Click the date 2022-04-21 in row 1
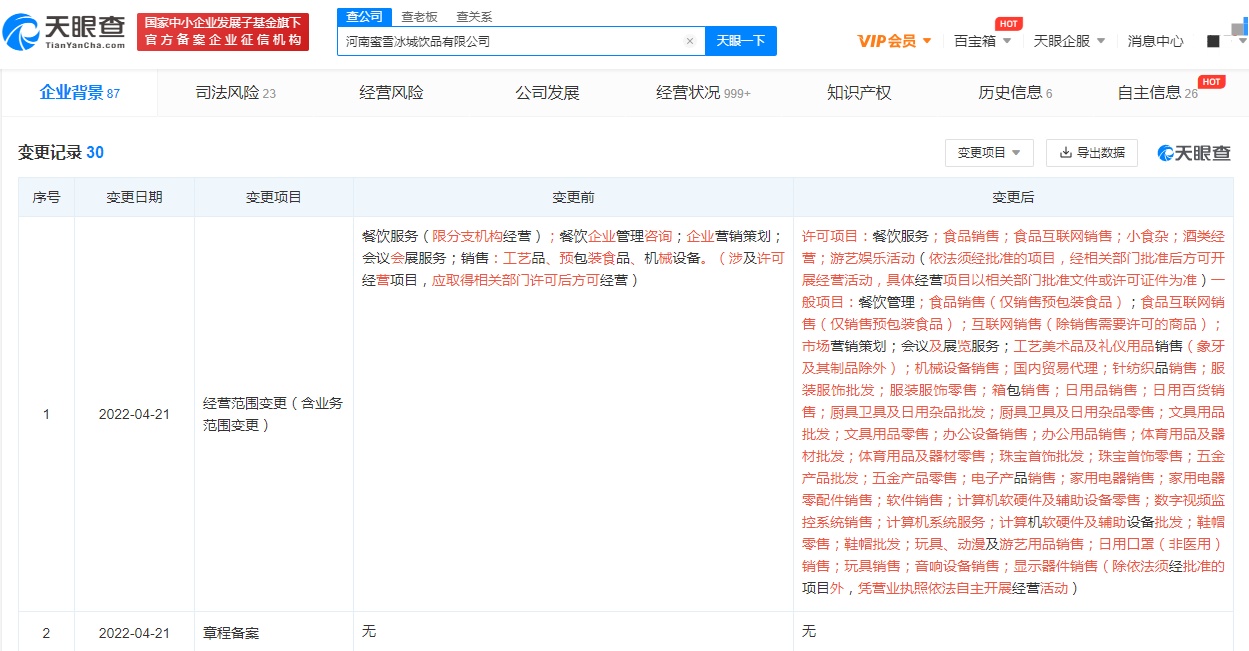Viewport: 1249px width, 651px height. (x=134, y=414)
